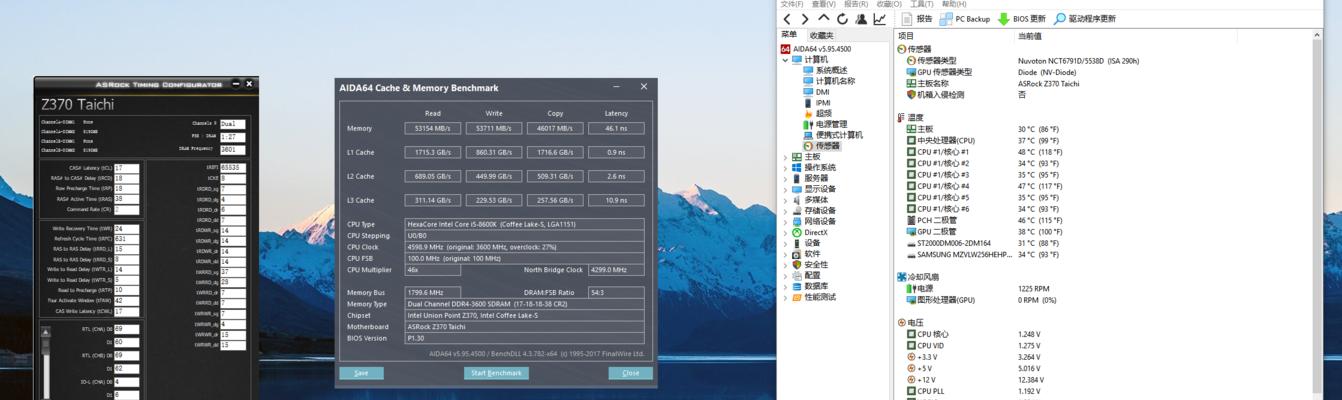Viewport: 1342px width, 400px height.
Task: Expand the 服务器 tree node
Action: point(785,178)
